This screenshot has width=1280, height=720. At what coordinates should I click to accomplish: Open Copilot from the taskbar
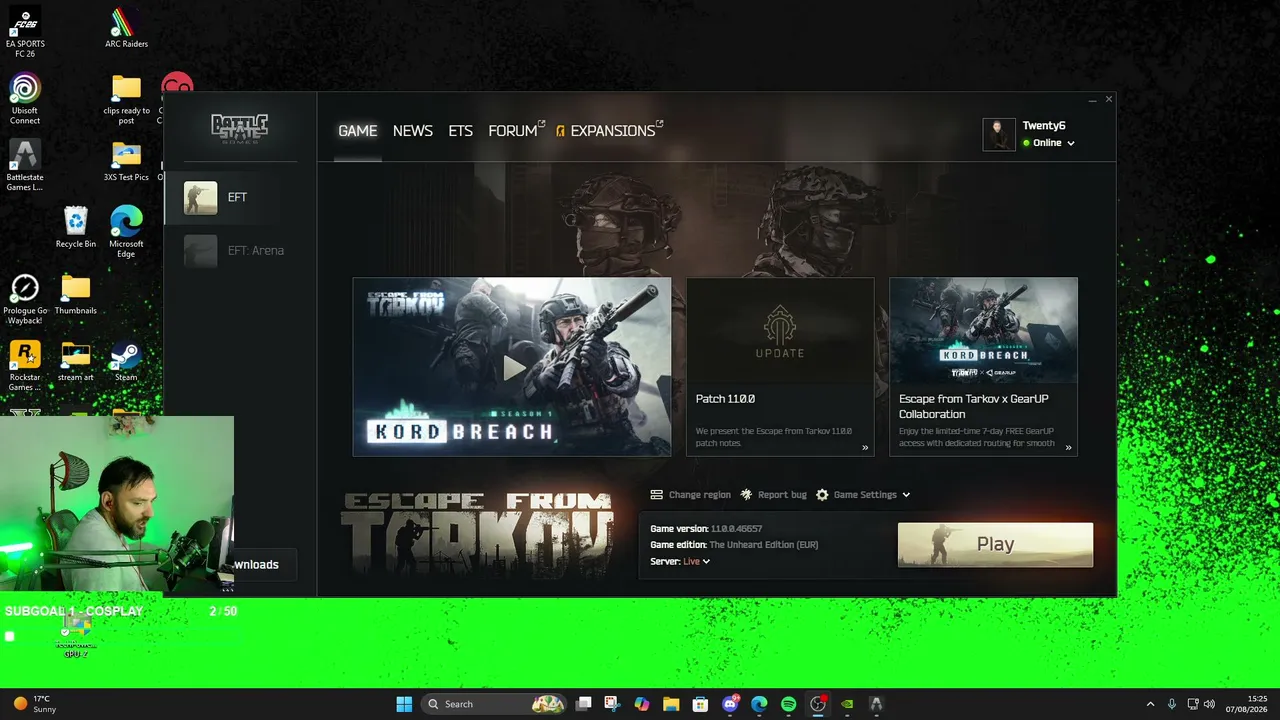point(642,704)
